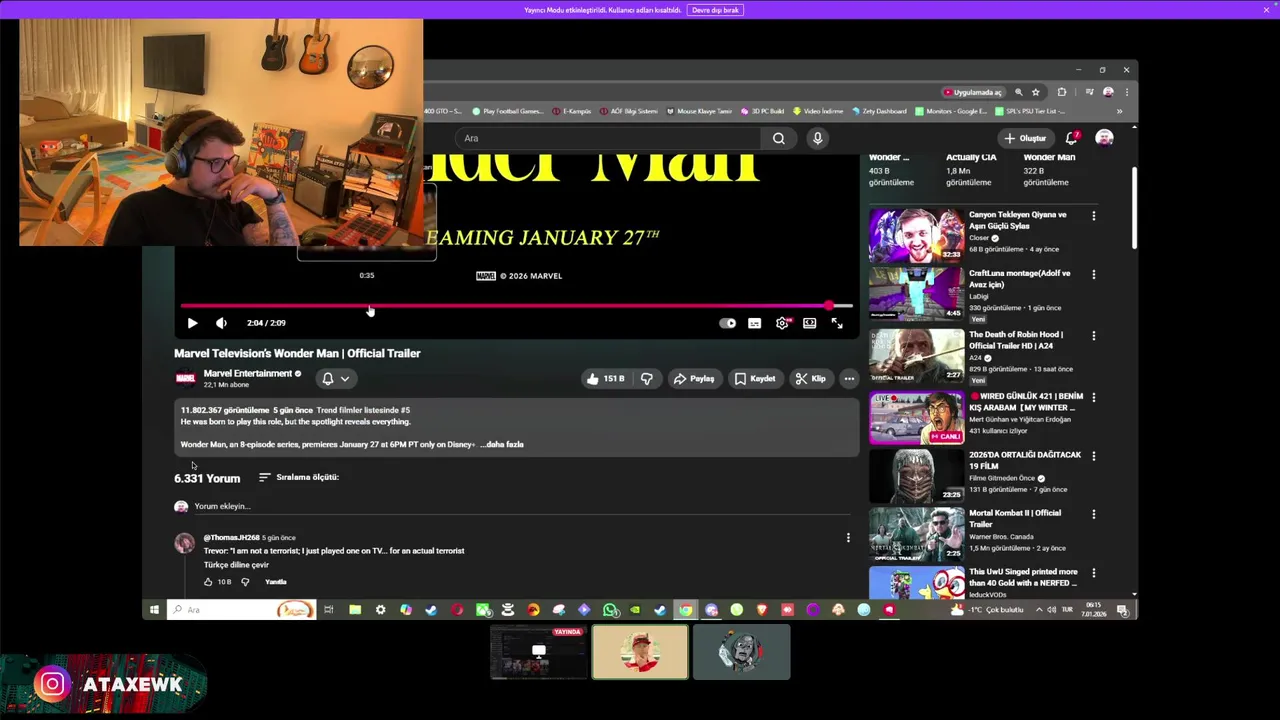Screen dimensions: 1280x720
Task: Open the Windows Start button
Action: tap(154, 610)
